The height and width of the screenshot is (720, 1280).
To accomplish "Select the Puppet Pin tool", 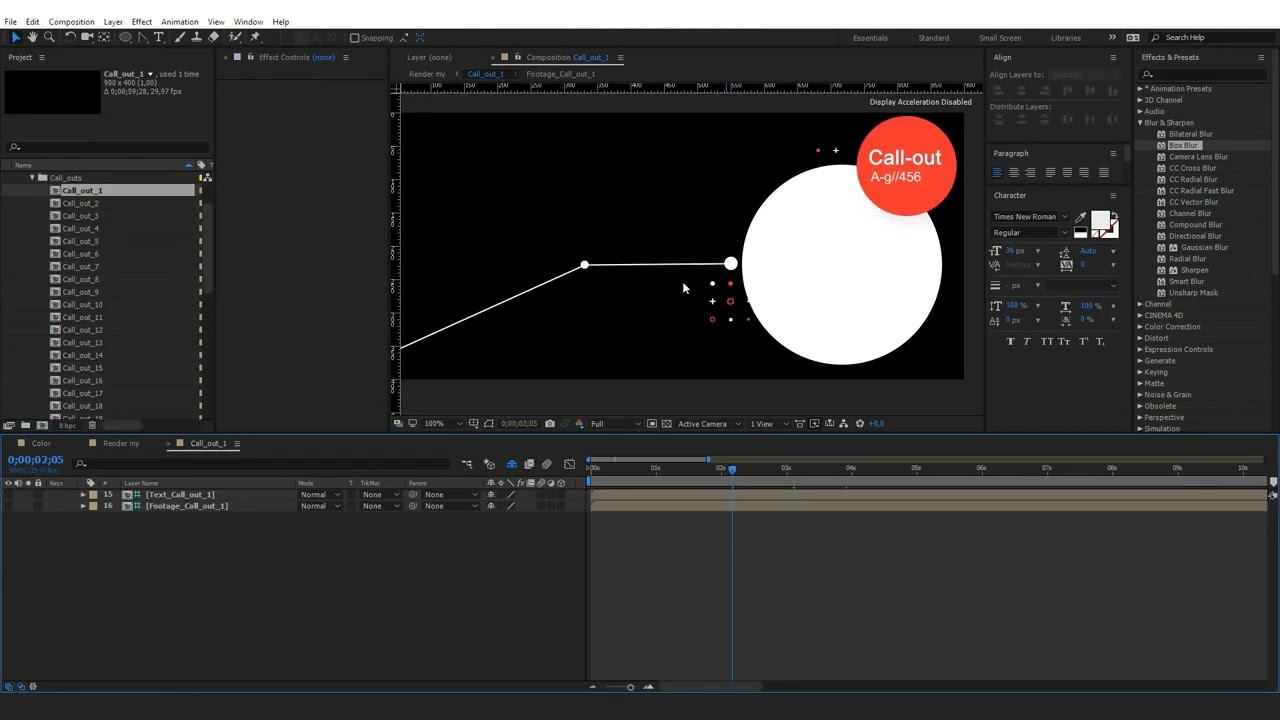I will [x=255, y=37].
